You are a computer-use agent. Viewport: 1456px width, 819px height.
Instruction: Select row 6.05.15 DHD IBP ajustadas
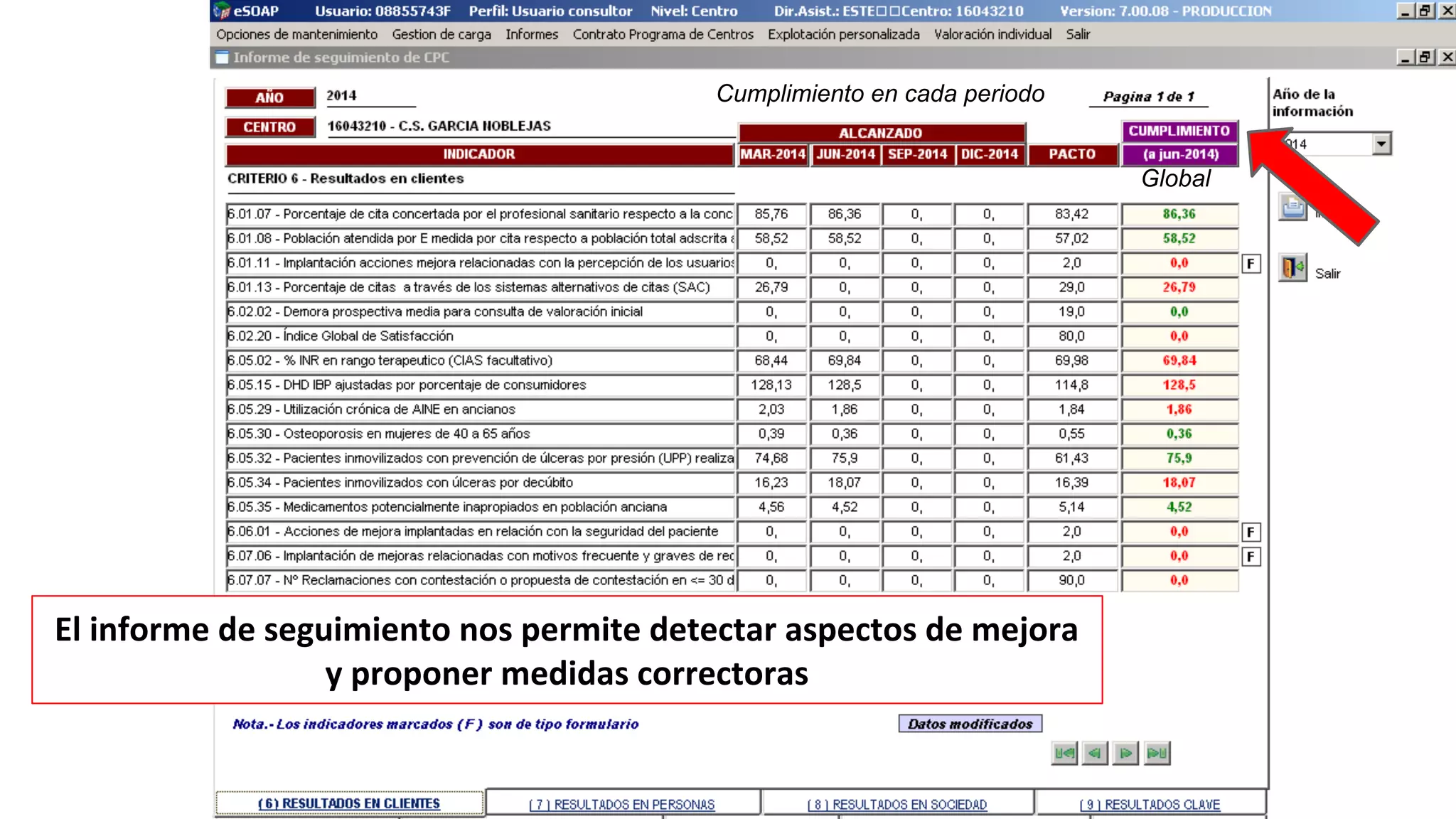[x=480, y=385]
